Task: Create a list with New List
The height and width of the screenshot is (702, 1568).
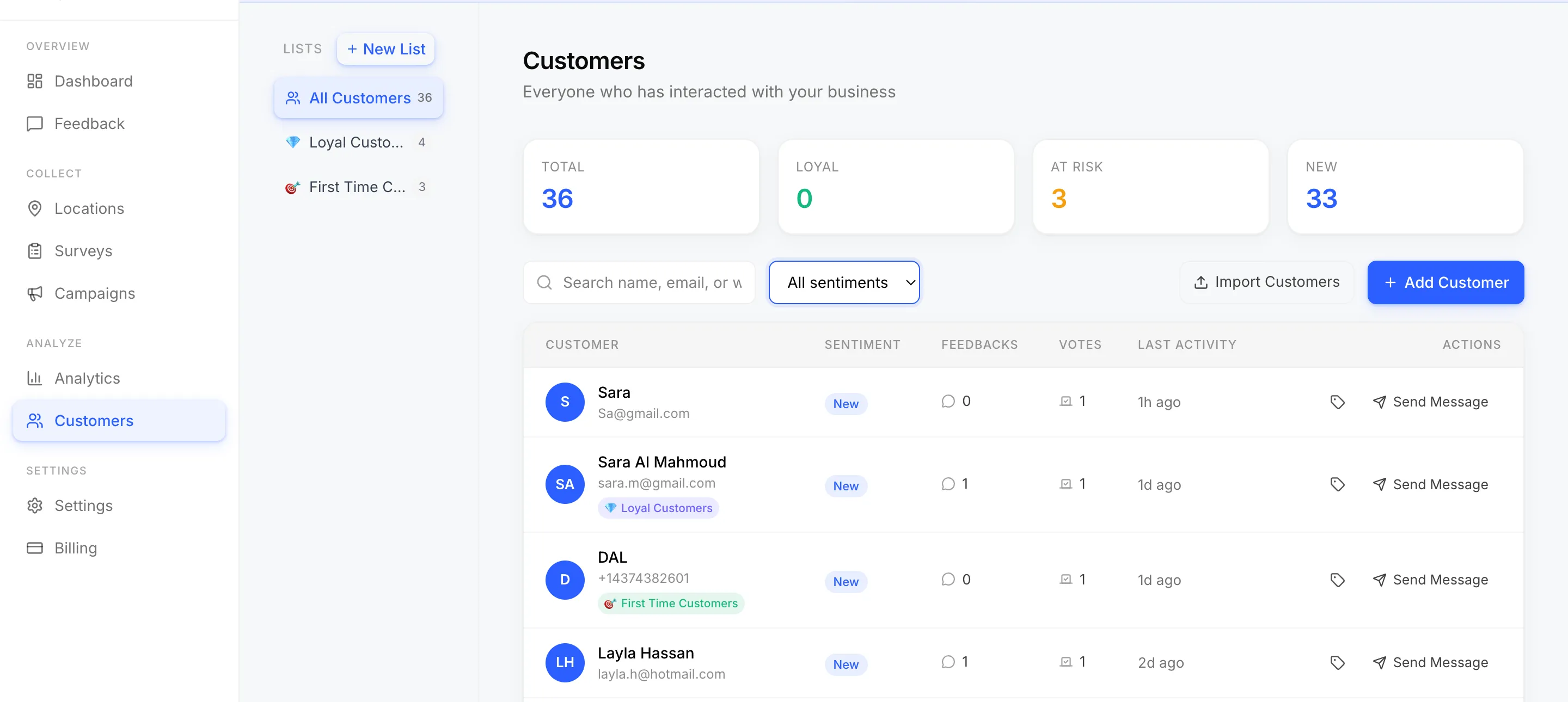Action: tap(386, 48)
